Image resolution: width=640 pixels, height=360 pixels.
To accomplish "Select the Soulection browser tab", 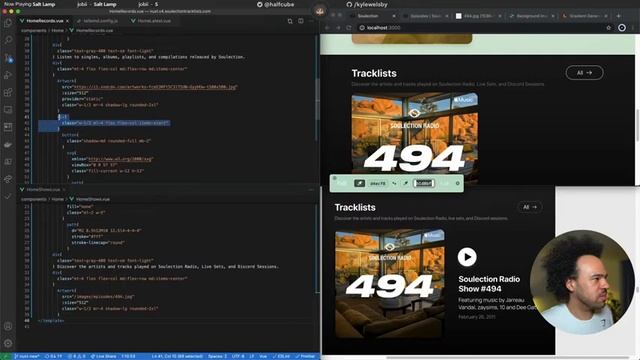I will [x=371, y=16].
